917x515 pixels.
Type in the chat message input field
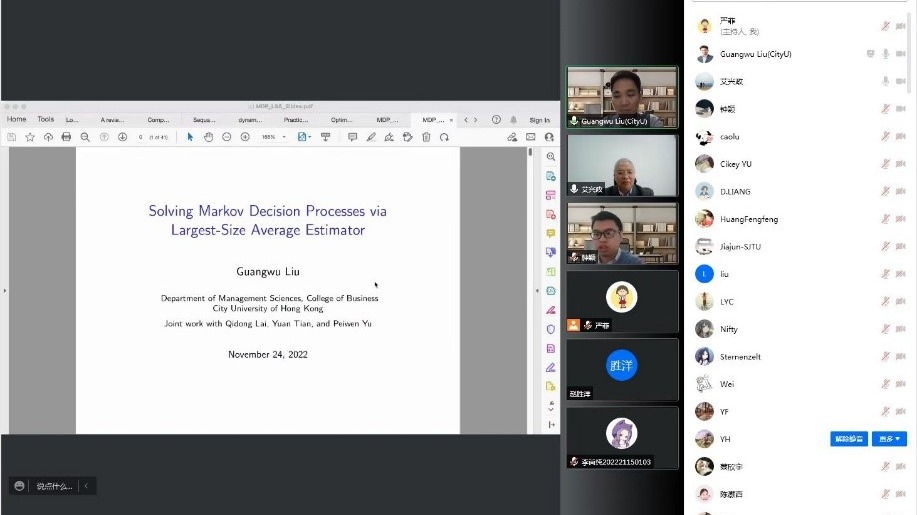(54, 486)
